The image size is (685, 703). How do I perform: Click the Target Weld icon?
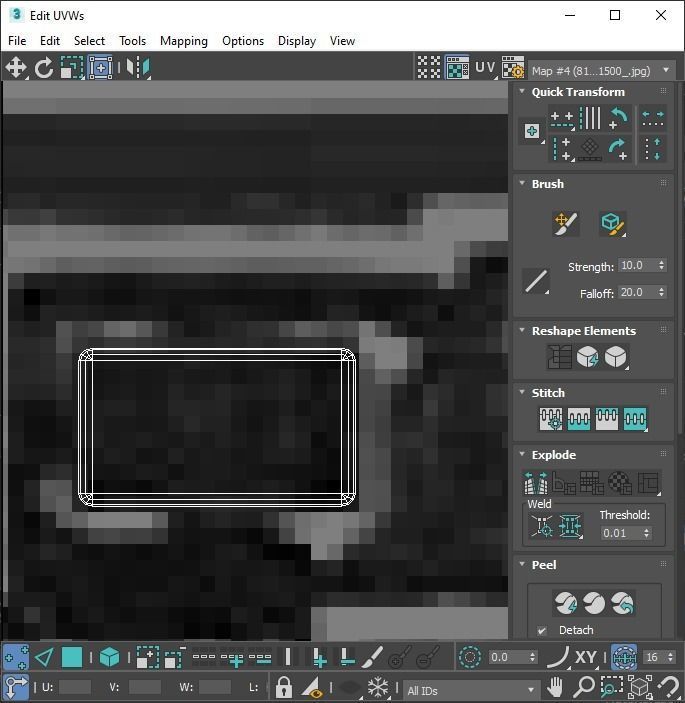[x=542, y=525]
